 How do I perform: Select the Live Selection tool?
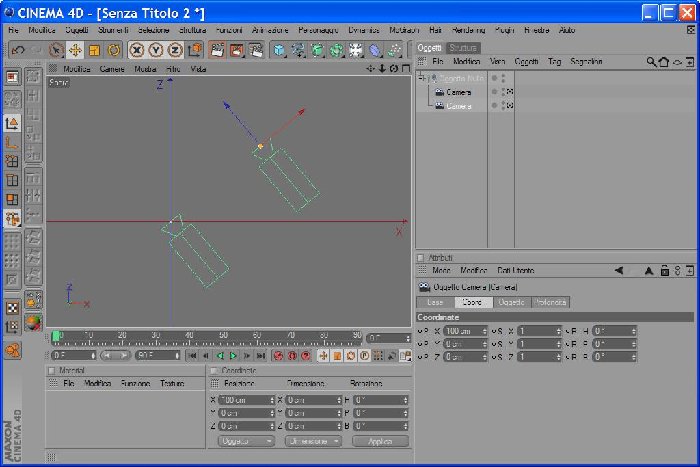(56, 50)
